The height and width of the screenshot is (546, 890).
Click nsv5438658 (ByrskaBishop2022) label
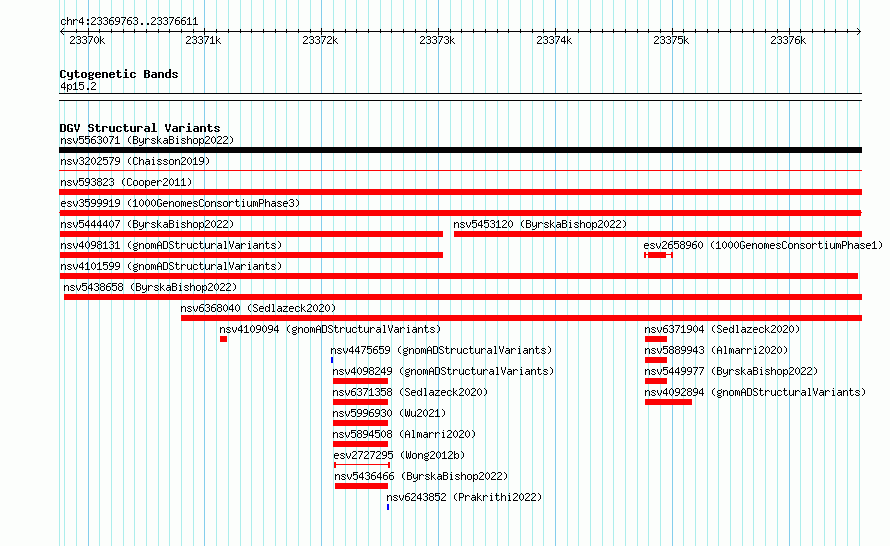150,287
